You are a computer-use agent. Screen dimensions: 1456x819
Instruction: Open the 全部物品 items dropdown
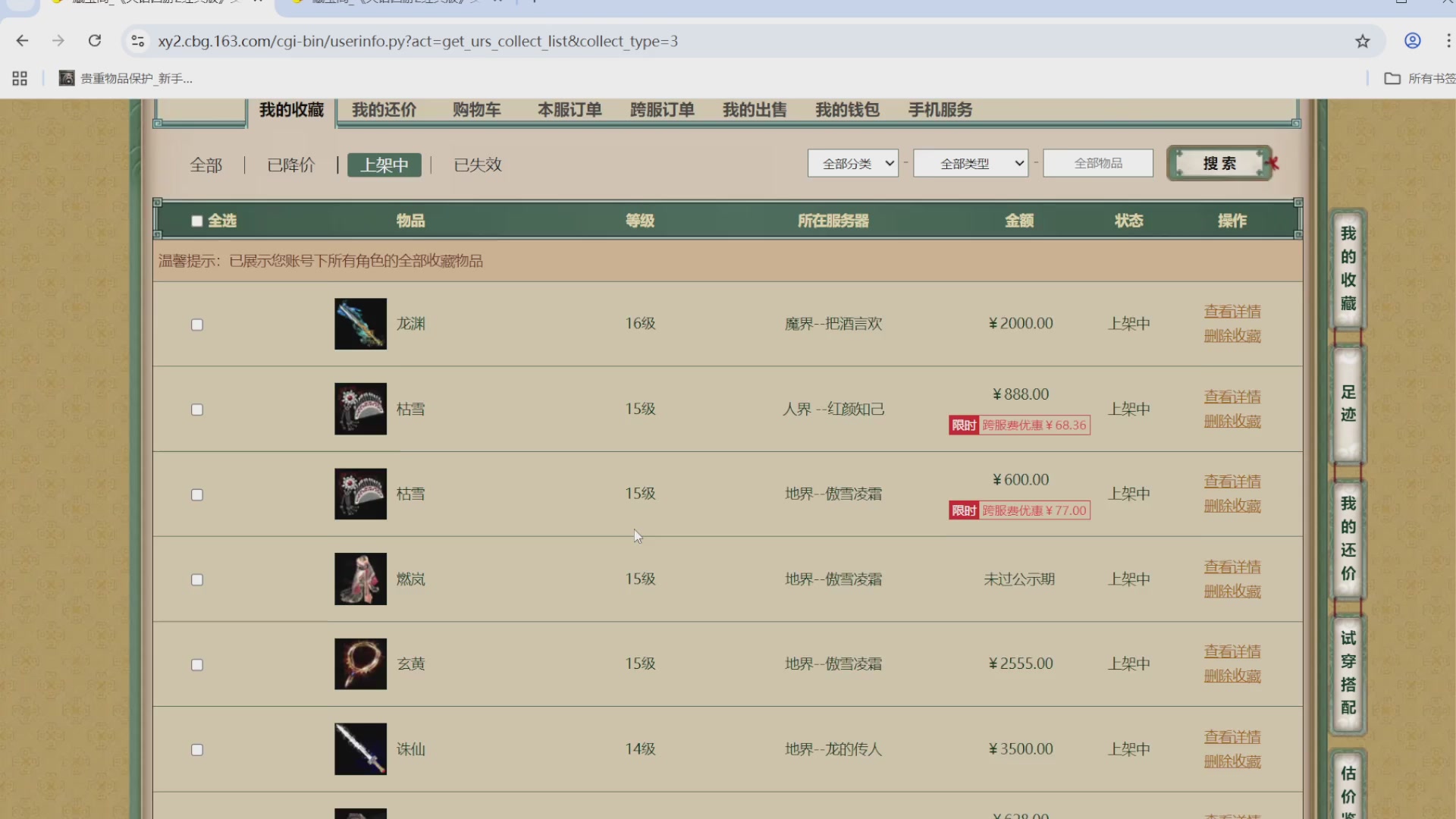point(1097,162)
